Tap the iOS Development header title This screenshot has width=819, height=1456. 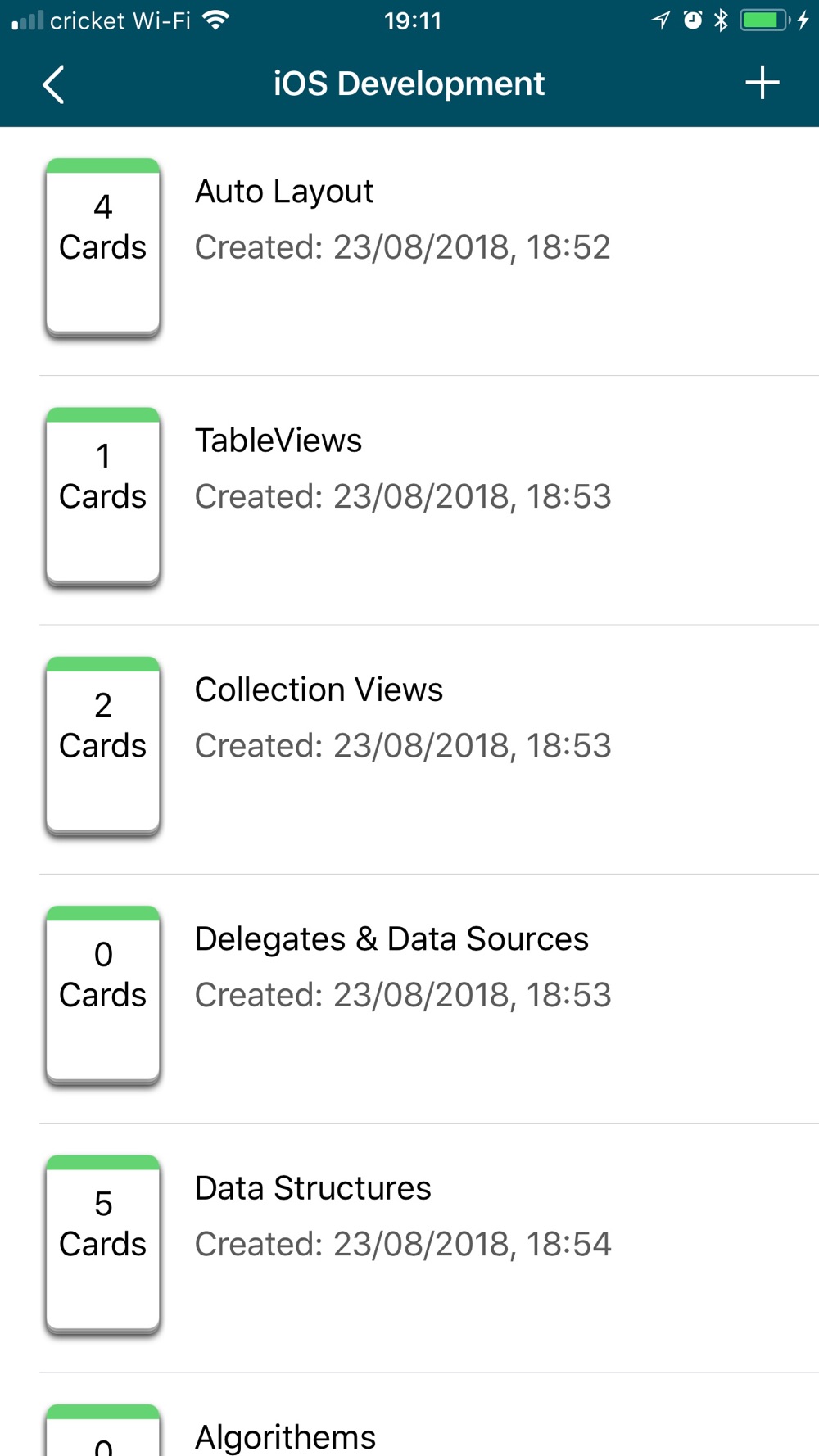(x=409, y=84)
